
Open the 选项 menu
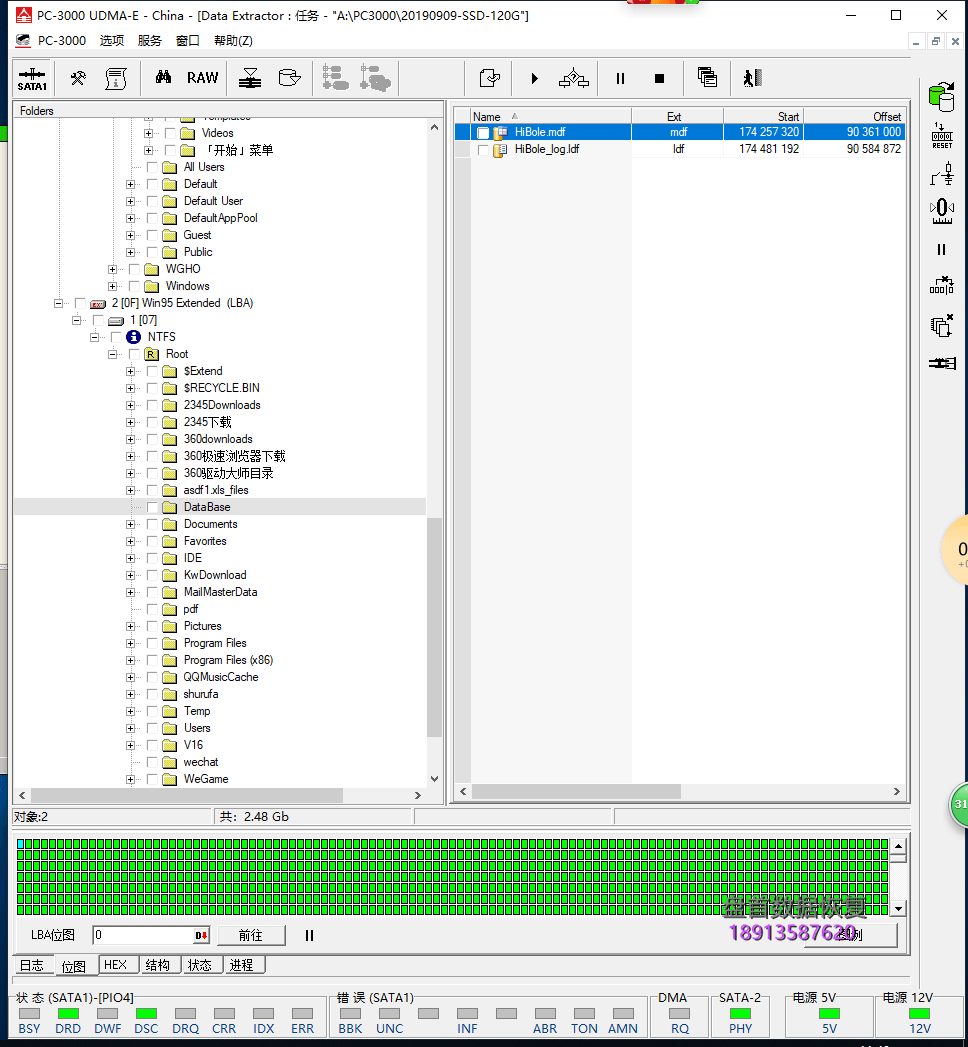click(111, 41)
